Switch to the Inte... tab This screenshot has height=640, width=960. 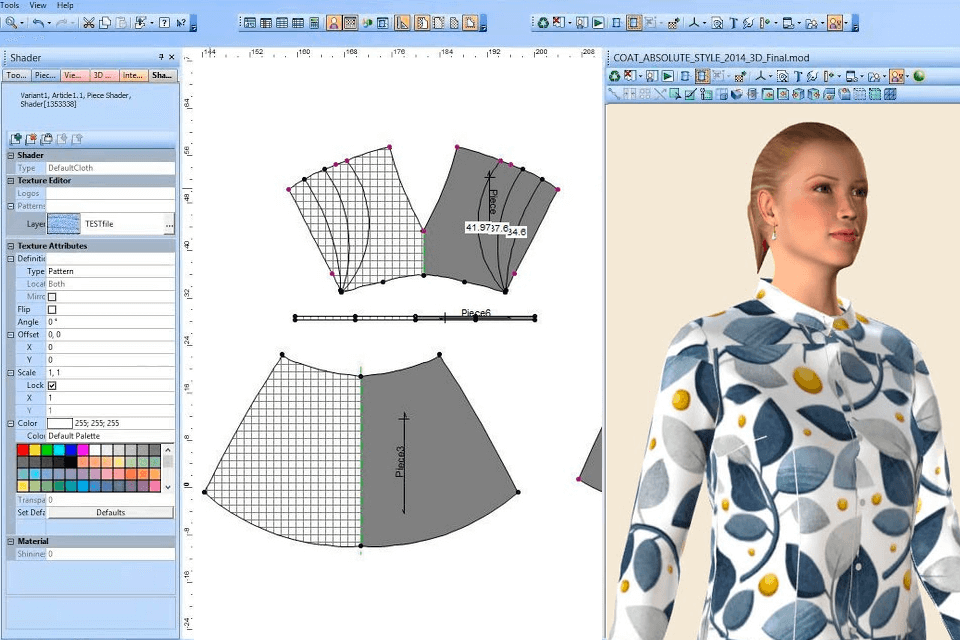pyautogui.click(x=132, y=75)
